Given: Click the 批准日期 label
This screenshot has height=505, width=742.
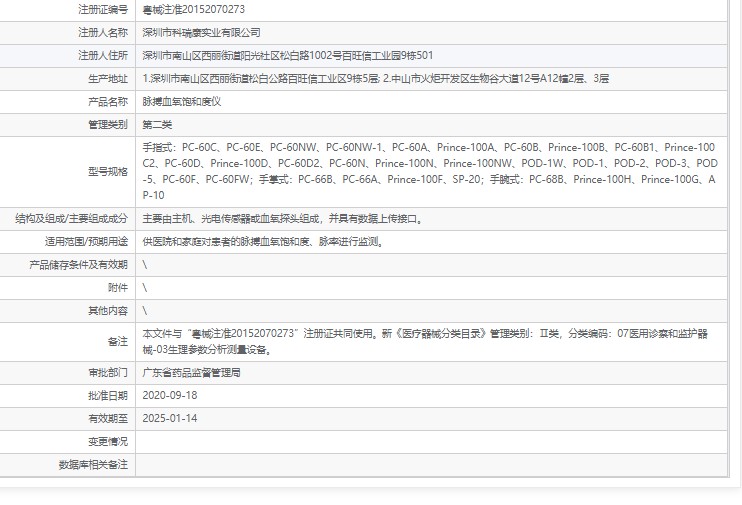Looking at the screenshot, I should (108, 396).
